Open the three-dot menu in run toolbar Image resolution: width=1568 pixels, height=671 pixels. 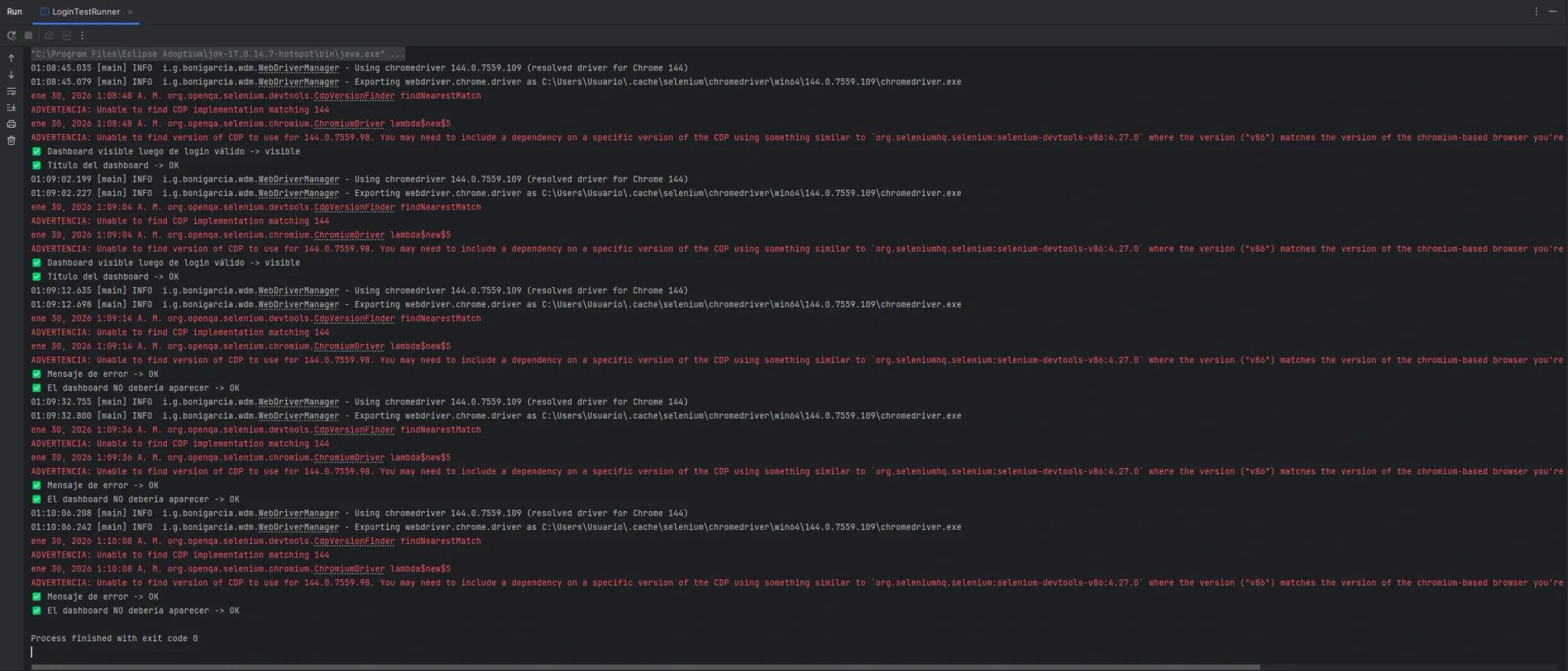coord(81,35)
